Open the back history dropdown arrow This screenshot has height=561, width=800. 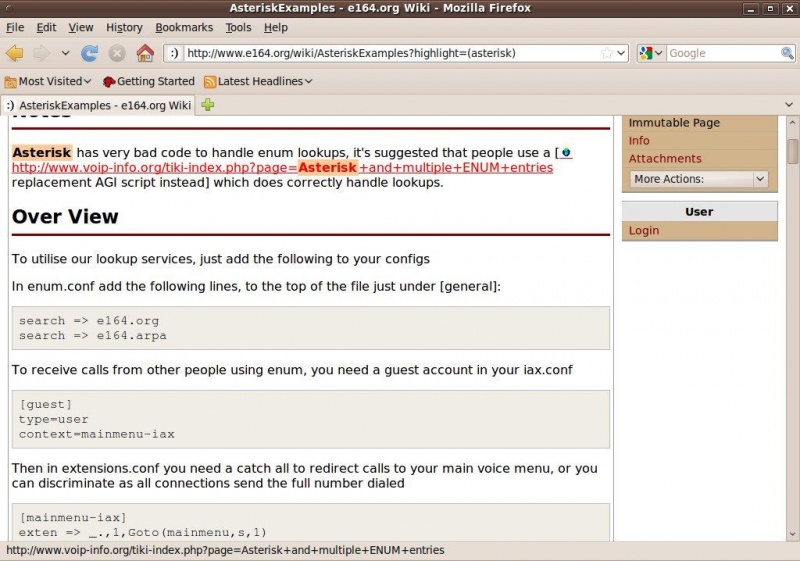[66, 53]
